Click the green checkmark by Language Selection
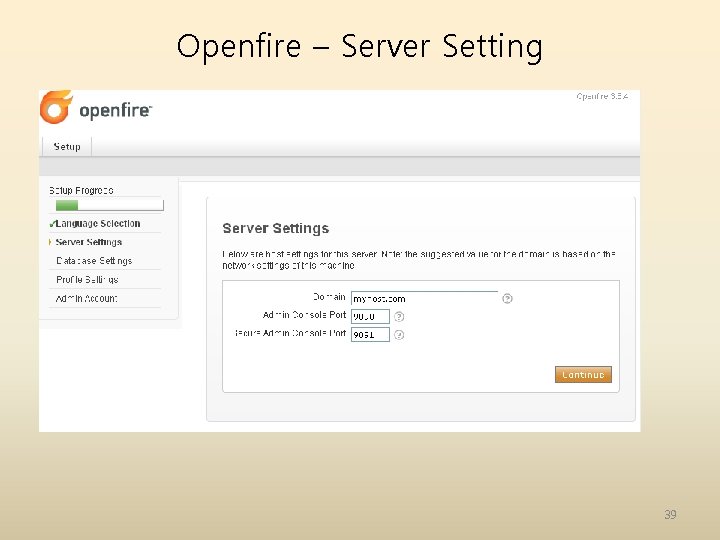 click(x=52, y=224)
